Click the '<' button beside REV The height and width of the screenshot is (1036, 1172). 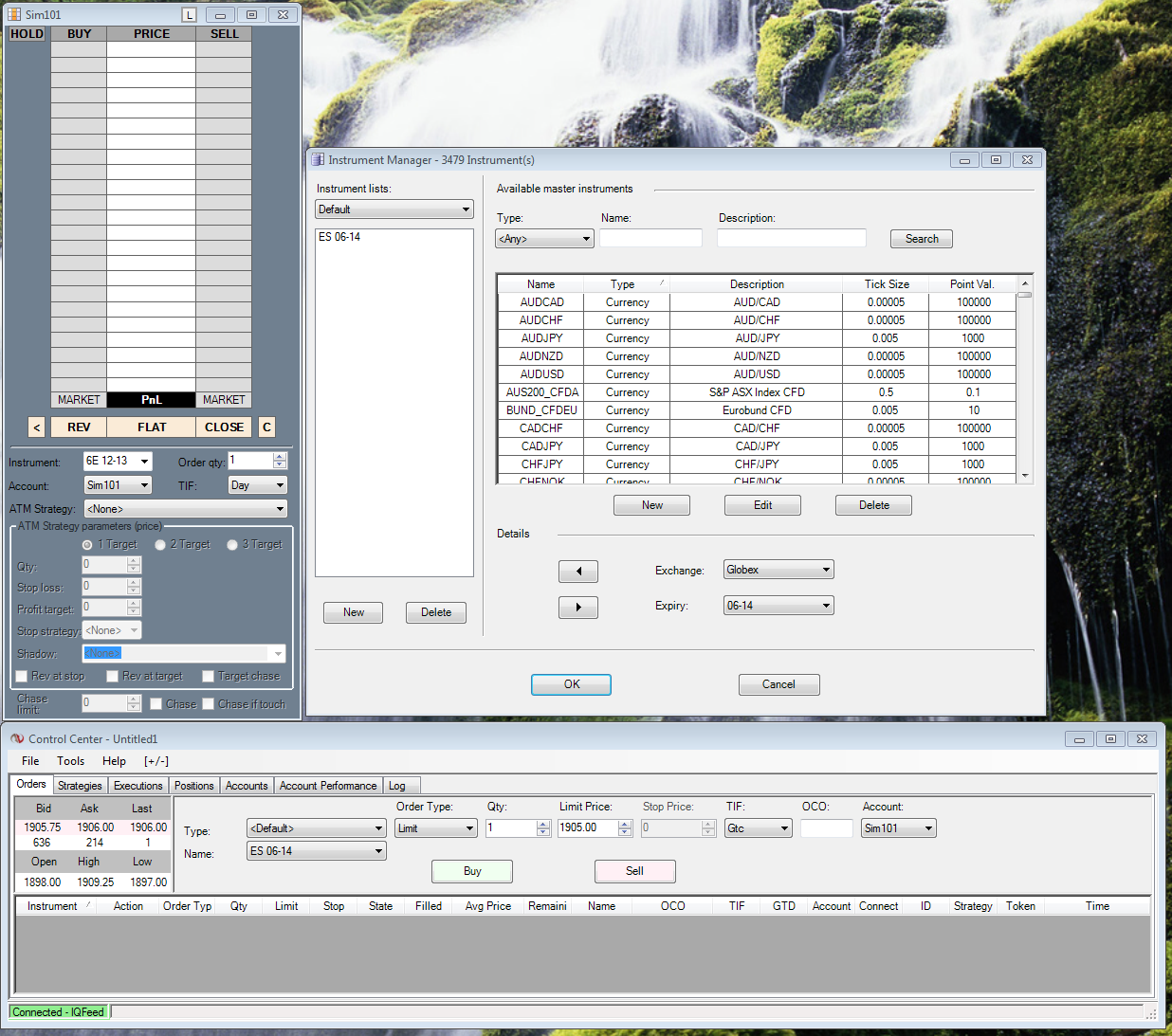[x=36, y=427]
